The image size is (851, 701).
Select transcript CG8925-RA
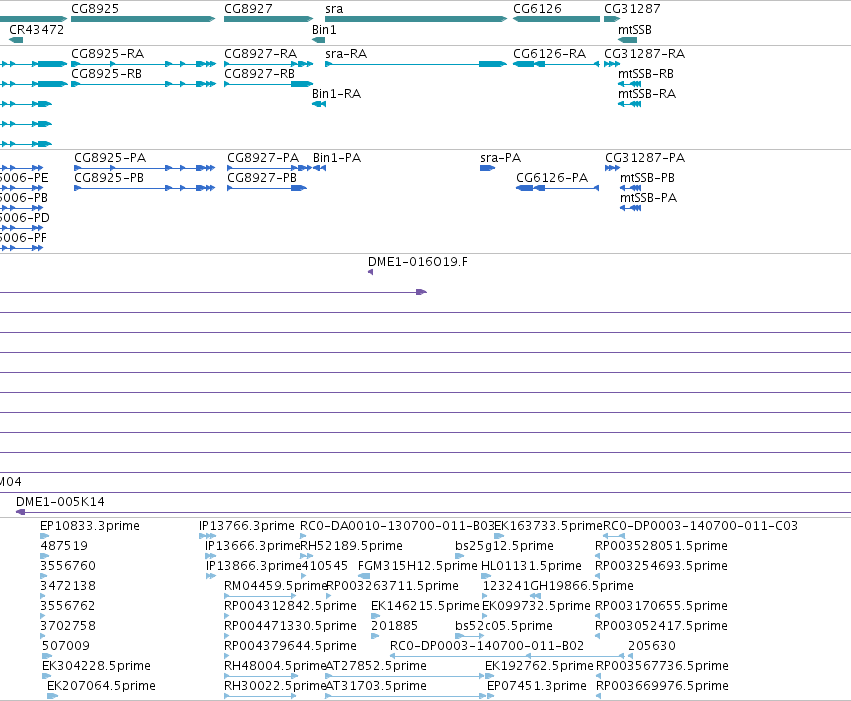[107, 54]
